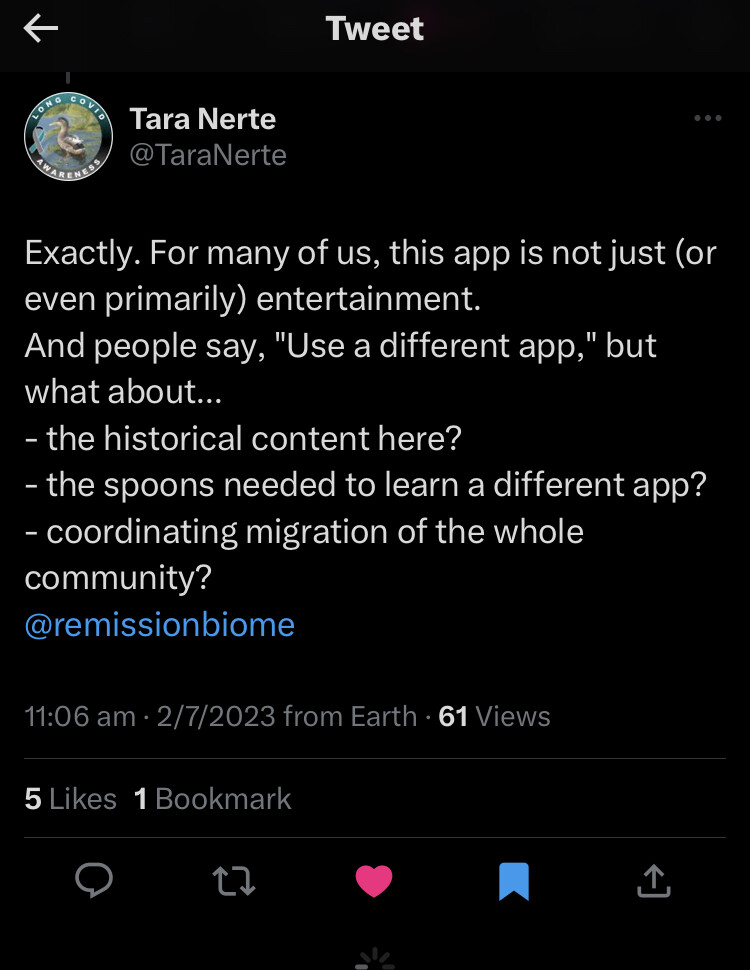Tap the 11:06 am timestamp
This screenshot has width=750, height=970.
pyautogui.click(x=80, y=717)
